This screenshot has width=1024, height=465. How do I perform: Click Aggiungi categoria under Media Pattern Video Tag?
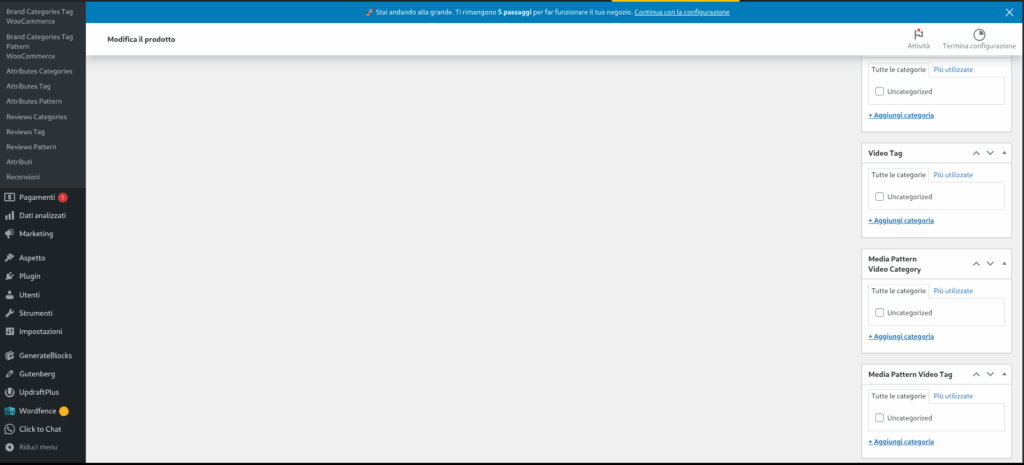[x=901, y=441]
